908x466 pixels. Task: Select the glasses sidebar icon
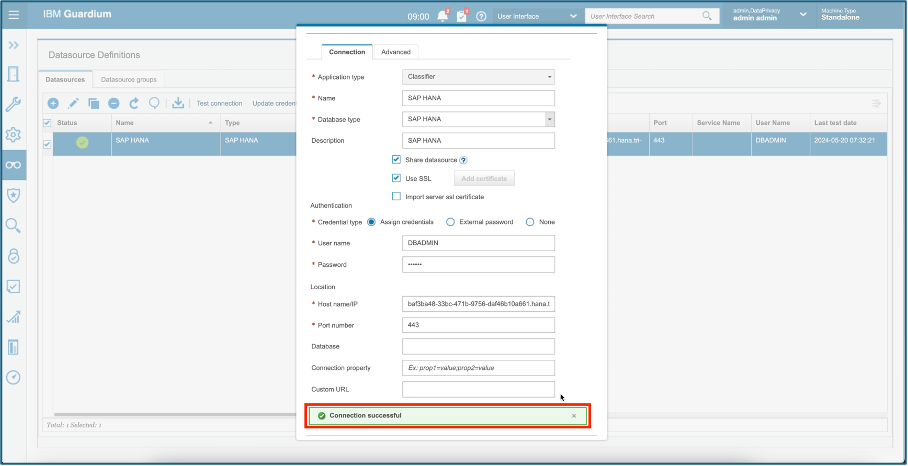tap(13, 165)
